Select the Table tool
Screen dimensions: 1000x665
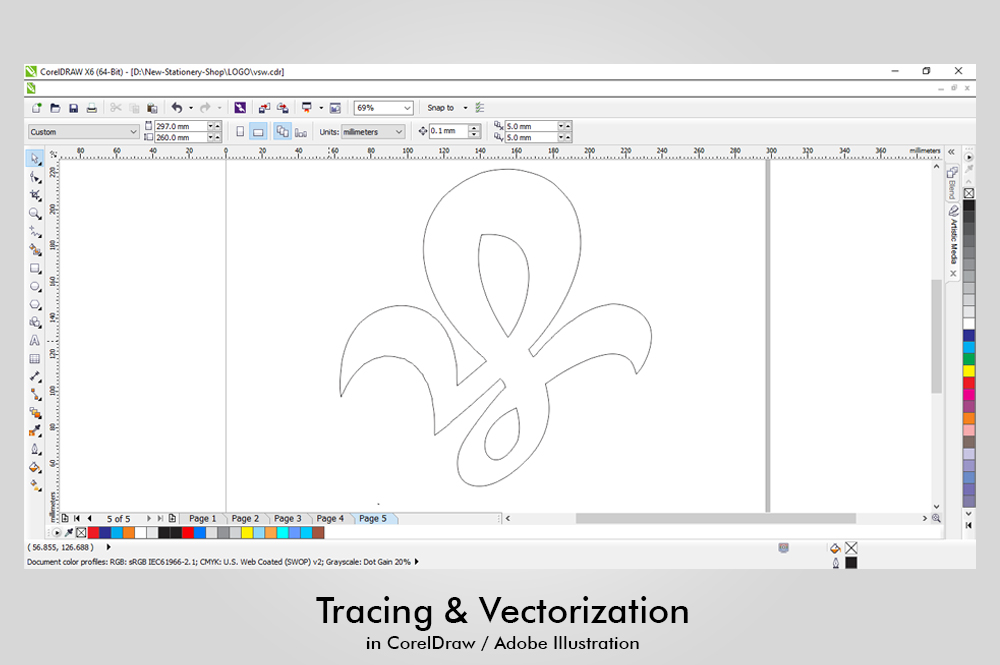35,358
